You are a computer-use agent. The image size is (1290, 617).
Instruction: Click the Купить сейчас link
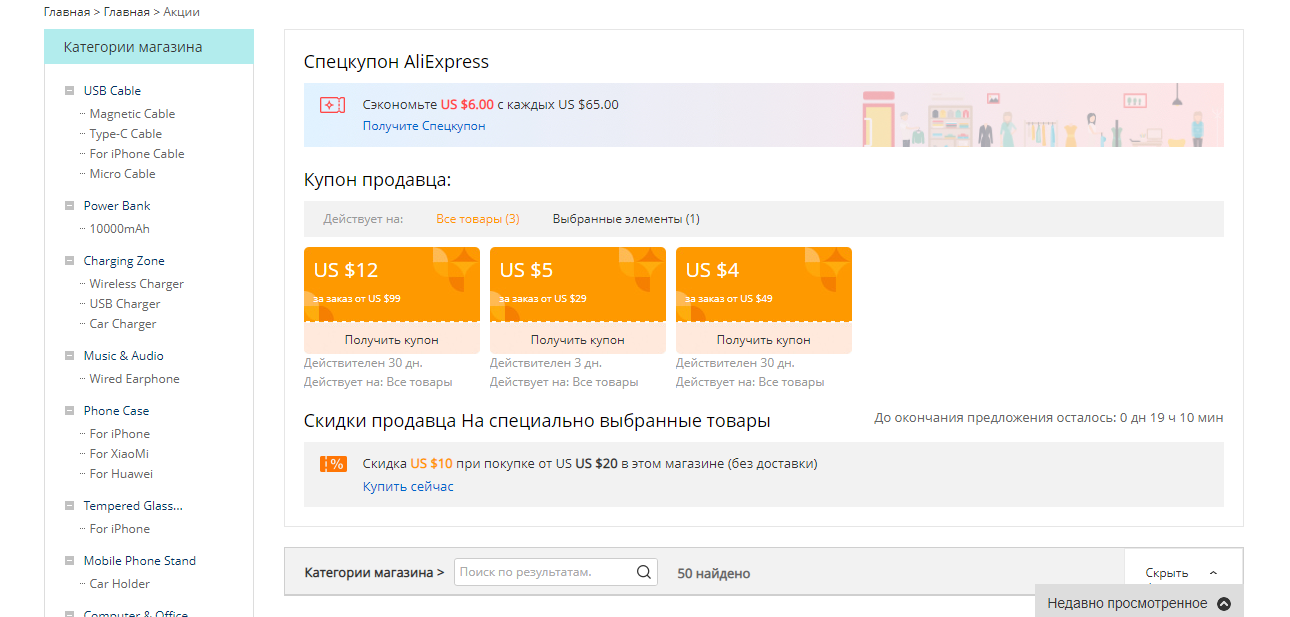pos(408,487)
